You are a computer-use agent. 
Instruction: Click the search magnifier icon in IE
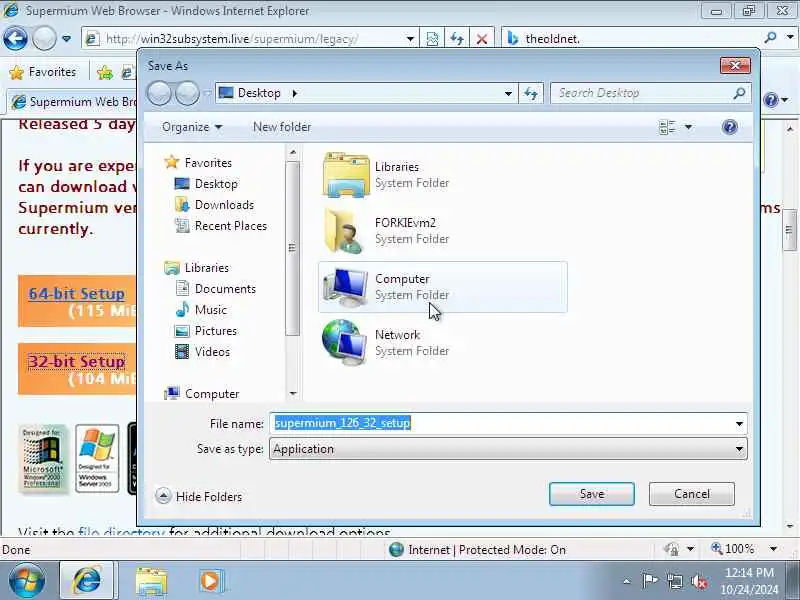coord(770,38)
